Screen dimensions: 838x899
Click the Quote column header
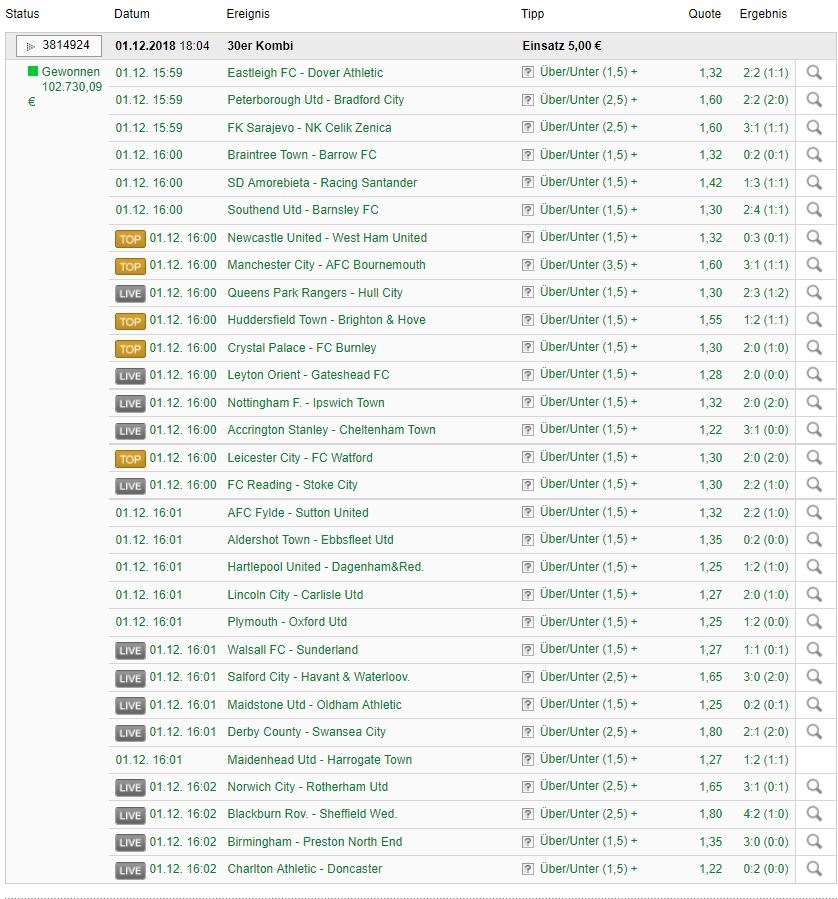tap(704, 14)
